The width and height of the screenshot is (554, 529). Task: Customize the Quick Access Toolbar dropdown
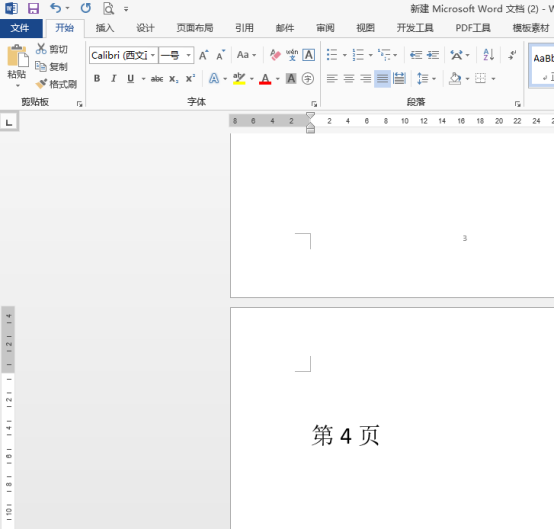[x=126, y=9]
